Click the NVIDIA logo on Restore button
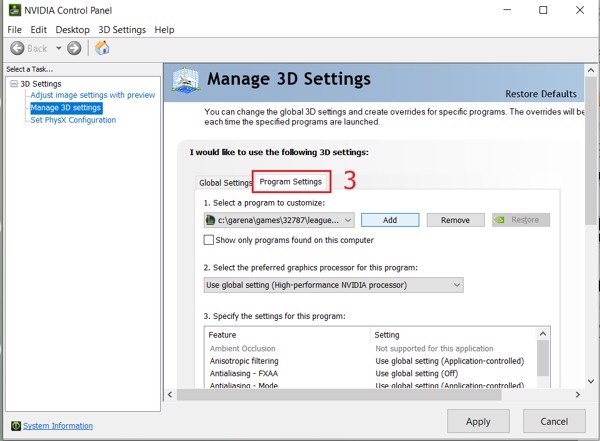This screenshot has height=441, width=600. tap(499, 220)
